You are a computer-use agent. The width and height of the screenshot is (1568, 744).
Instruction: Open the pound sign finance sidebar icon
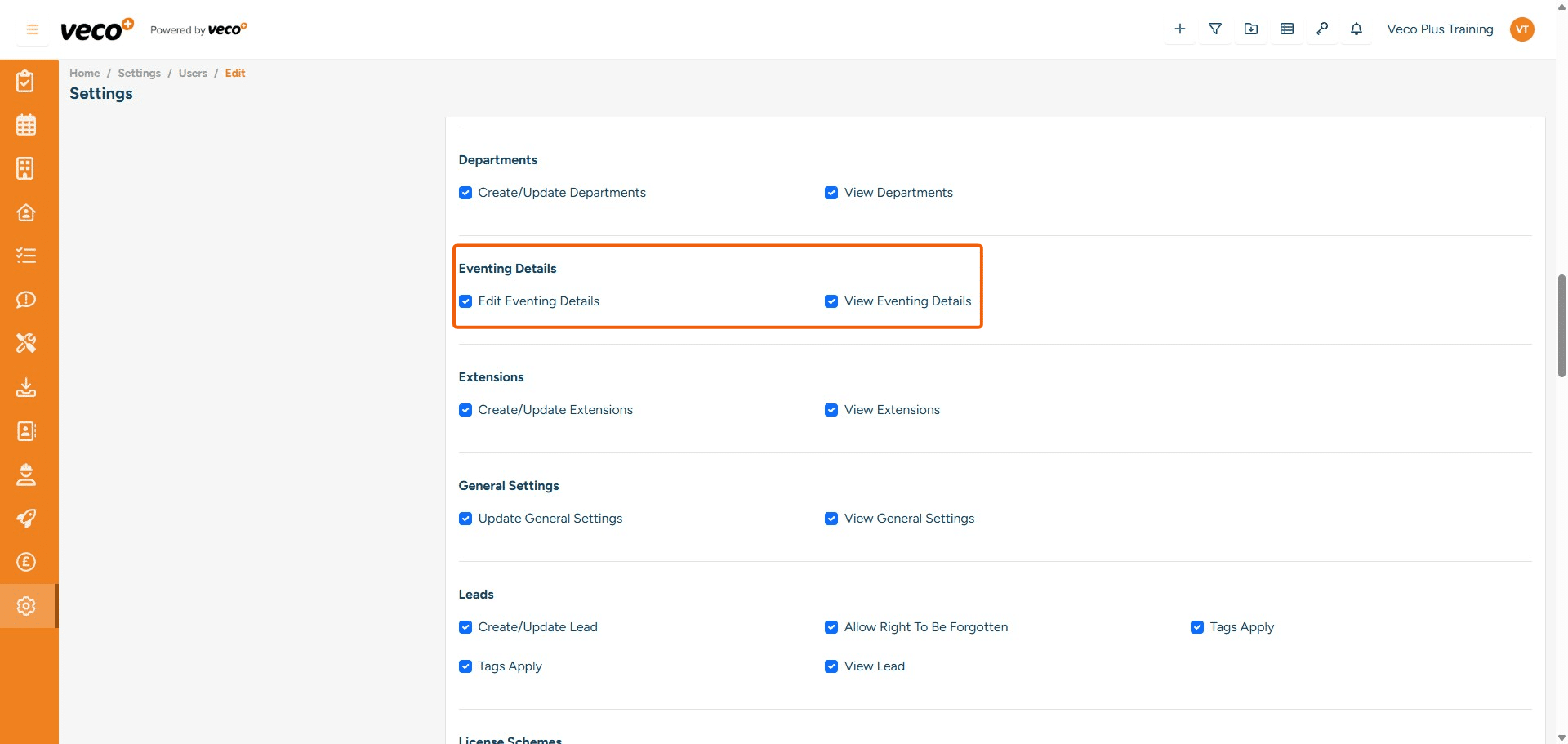(x=26, y=562)
